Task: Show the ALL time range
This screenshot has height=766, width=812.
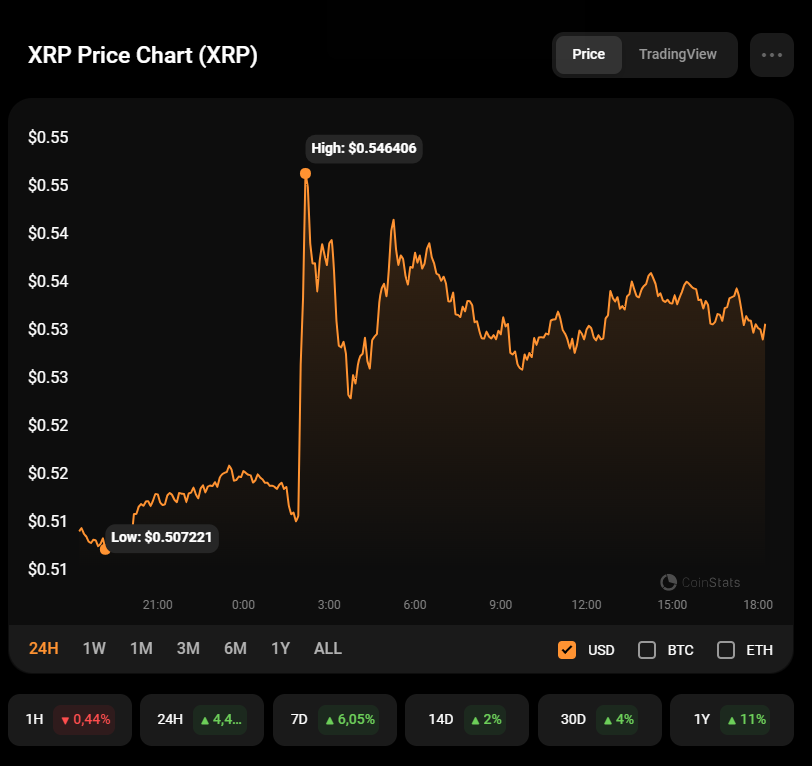Action: pyautogui.click(x=328, y=648)
